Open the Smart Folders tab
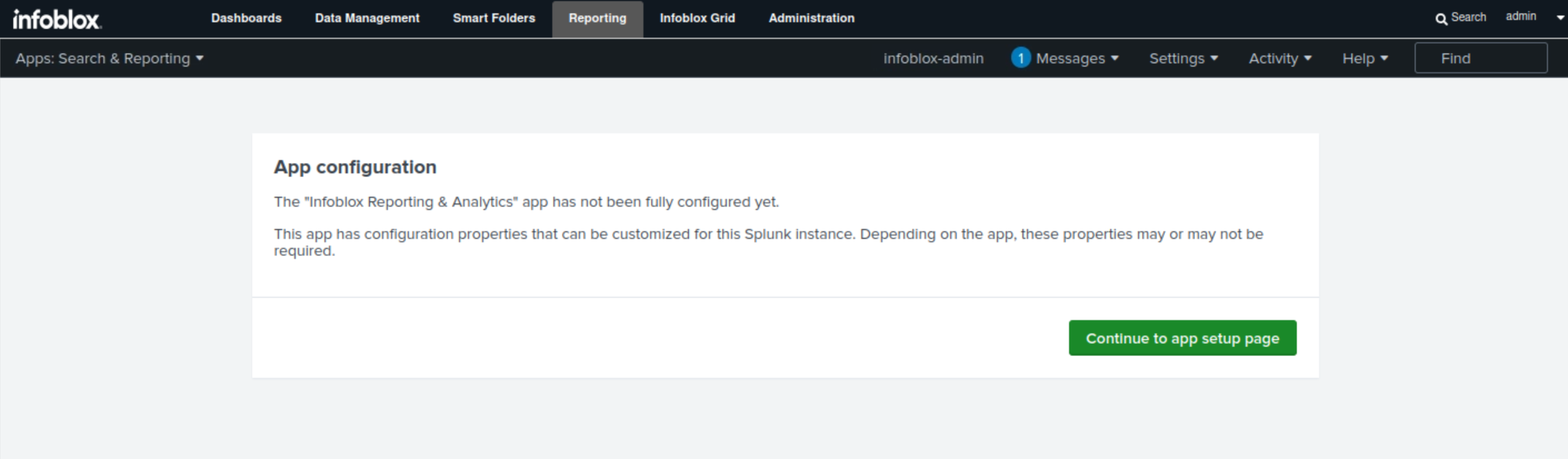1568x459 pixels. coord(493,18)
